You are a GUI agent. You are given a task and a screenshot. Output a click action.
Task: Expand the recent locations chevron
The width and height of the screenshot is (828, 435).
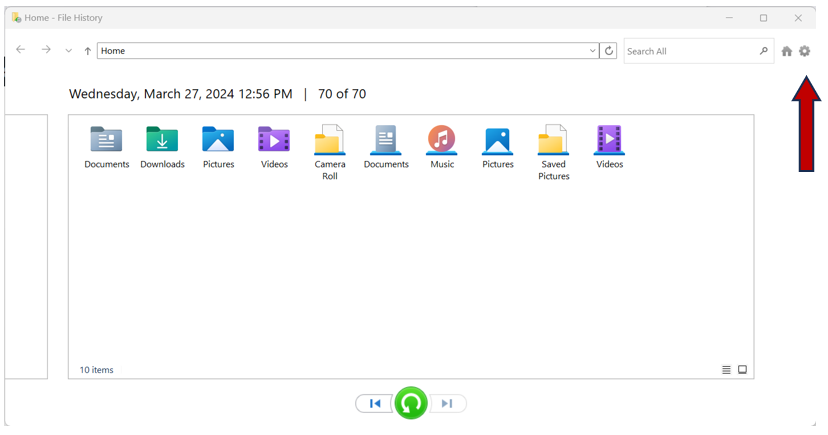tap(68, 51)
